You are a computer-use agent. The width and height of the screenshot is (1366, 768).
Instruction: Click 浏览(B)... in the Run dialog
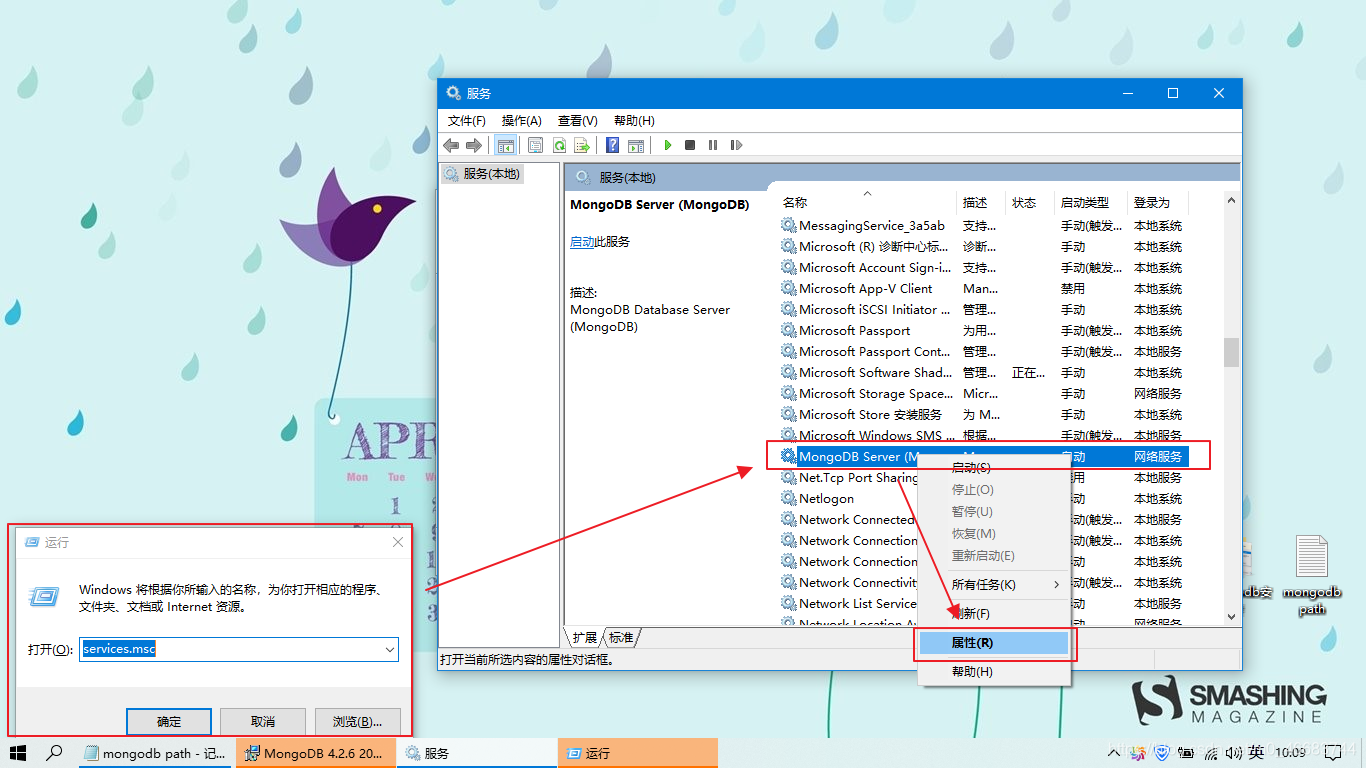coord(357,721)
